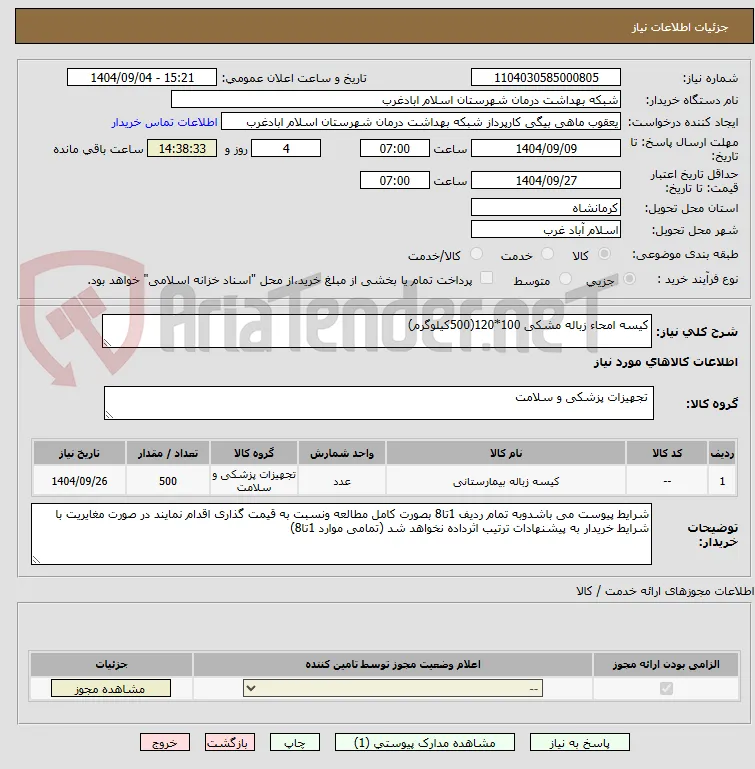Click the تاریخ نیاز column header

coord(79,453)
